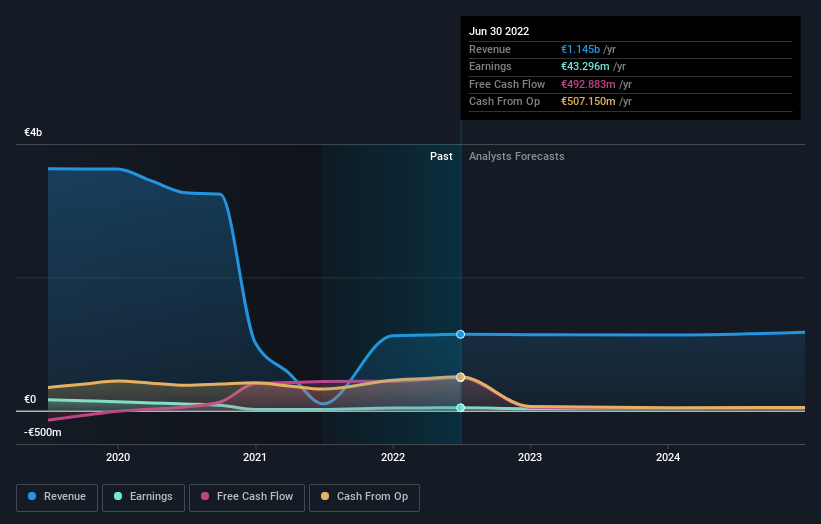Viewport: 821px width, 524px height.
Task: Click the Earnings row label in tooltip
Action: [490, 66]
